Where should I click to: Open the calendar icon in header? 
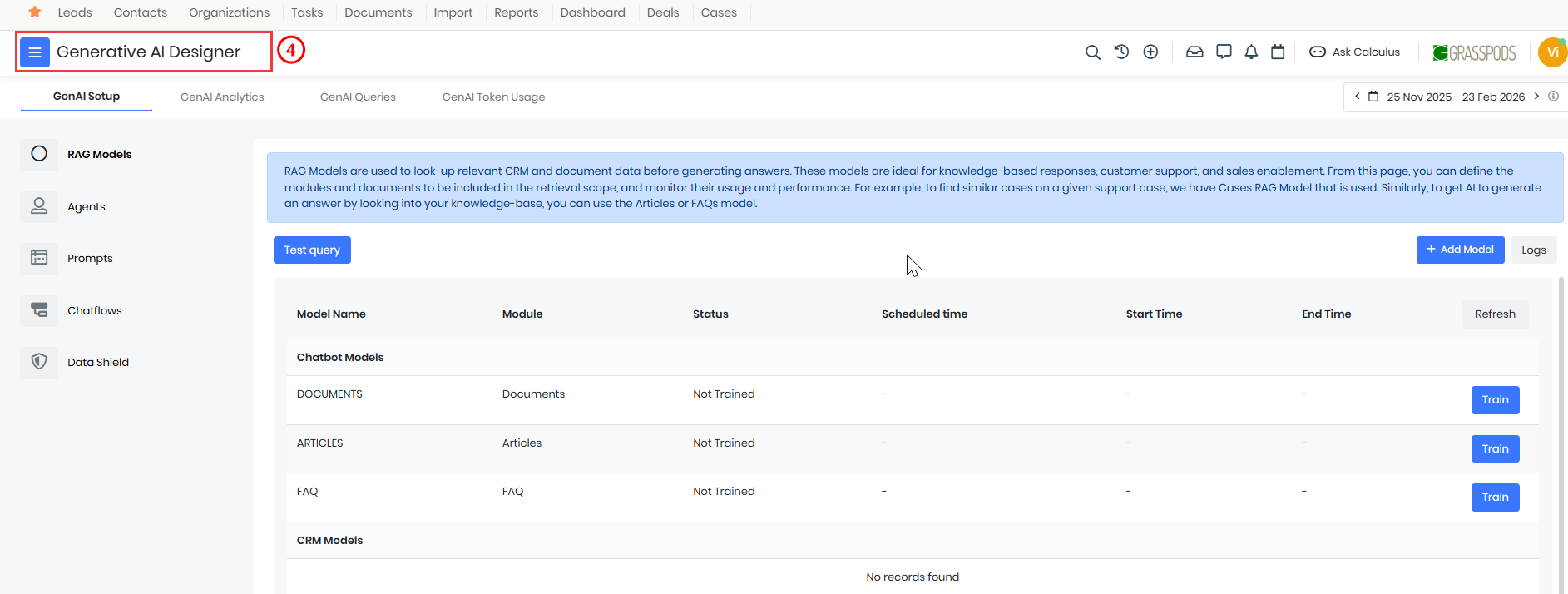click(1278, 52)
